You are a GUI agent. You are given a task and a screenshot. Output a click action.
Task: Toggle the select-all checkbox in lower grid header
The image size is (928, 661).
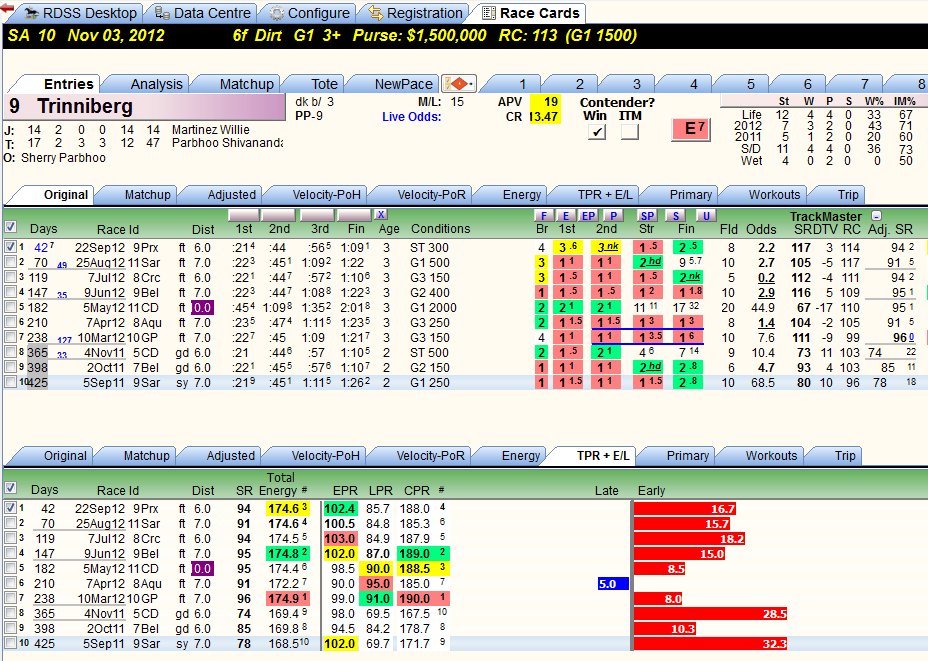click(10, 488)
